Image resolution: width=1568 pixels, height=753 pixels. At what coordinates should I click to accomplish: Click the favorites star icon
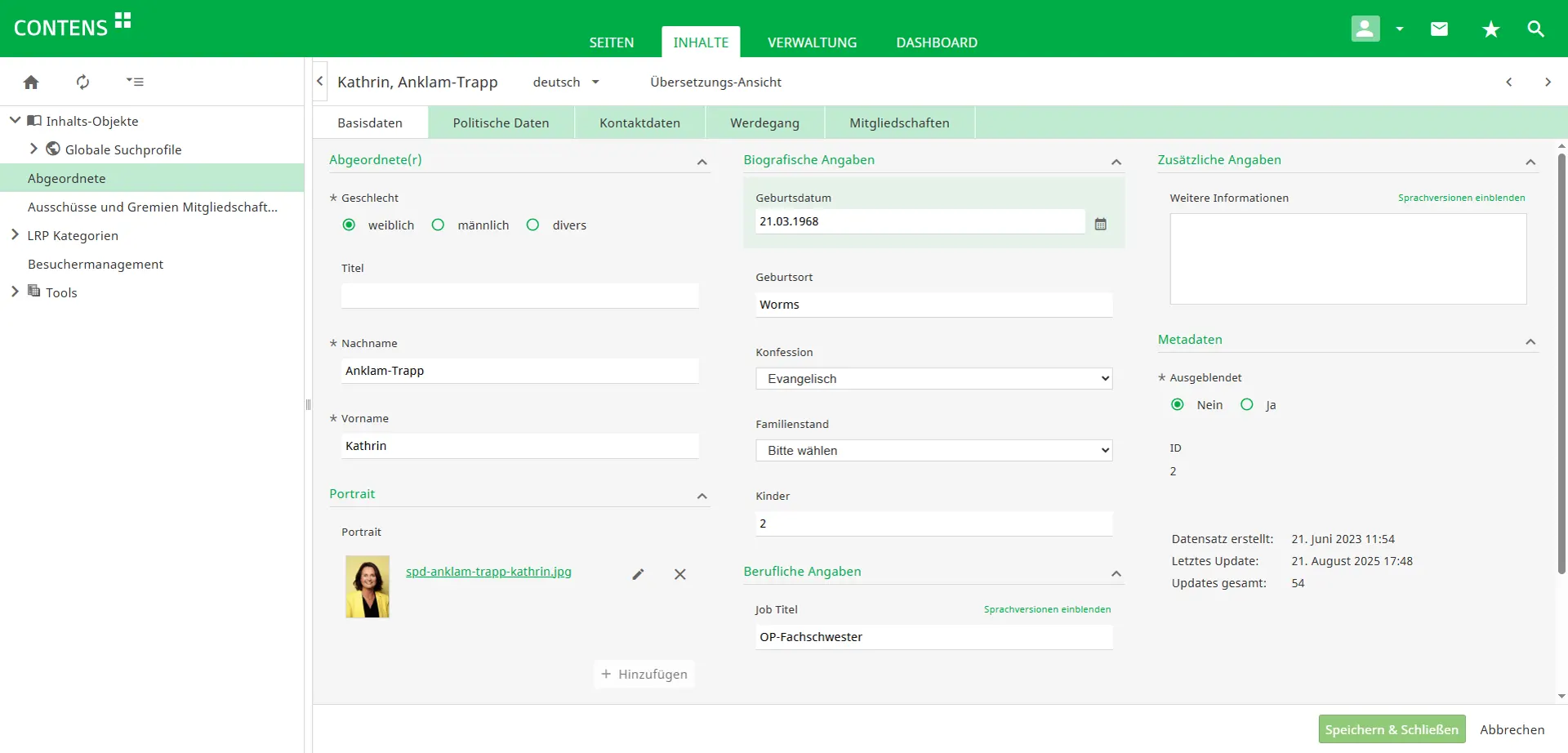(1490, 29)
